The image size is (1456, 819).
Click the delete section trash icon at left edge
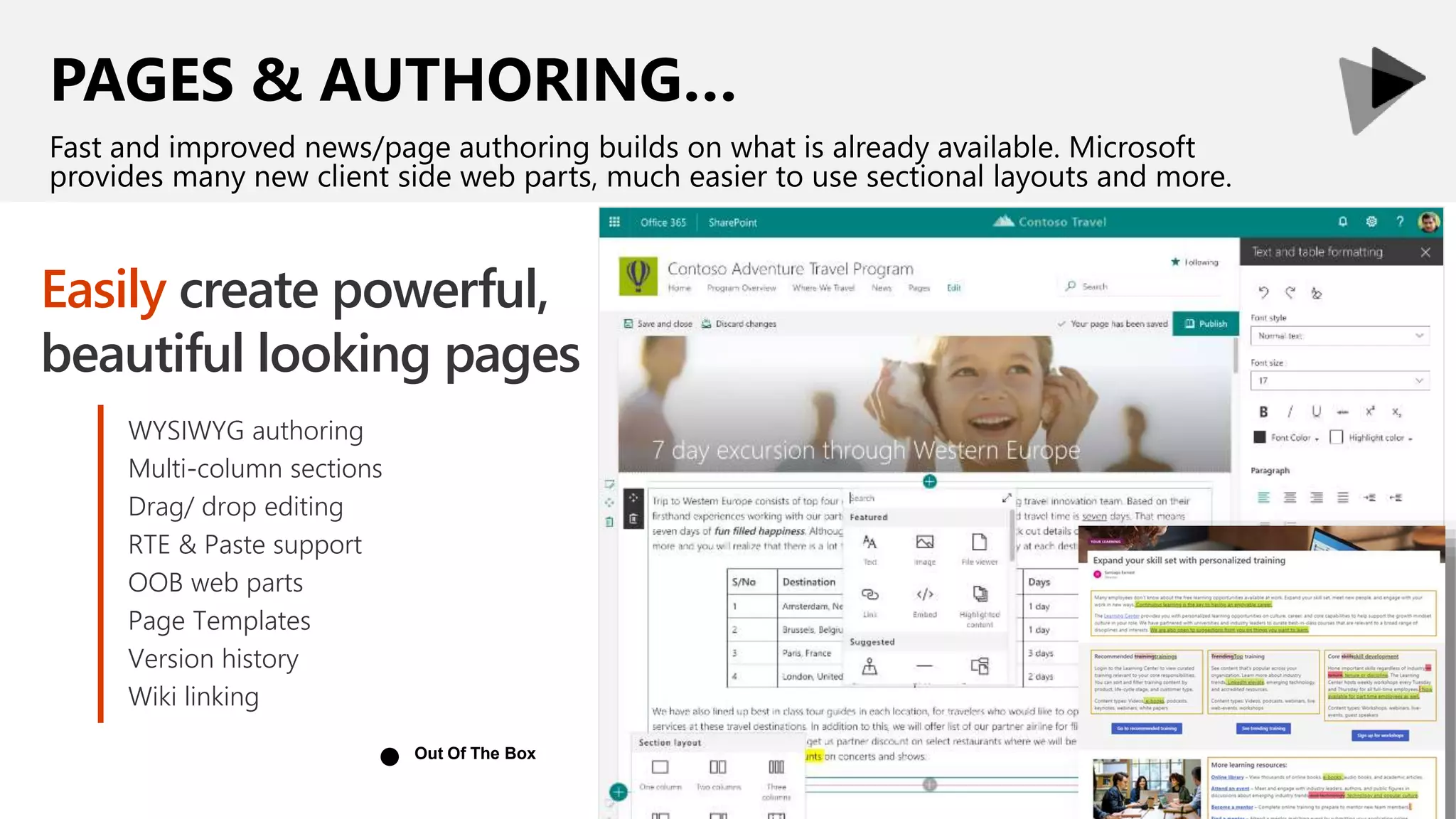pyautogui.click(x=609, y=522)
